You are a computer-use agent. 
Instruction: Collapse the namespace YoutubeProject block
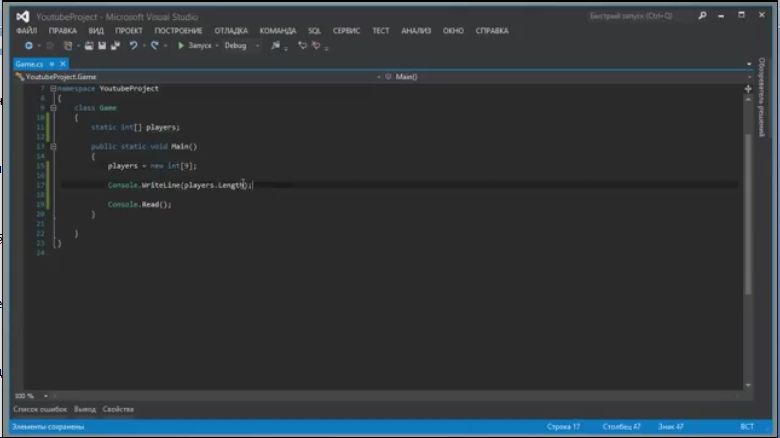[53, 89]
